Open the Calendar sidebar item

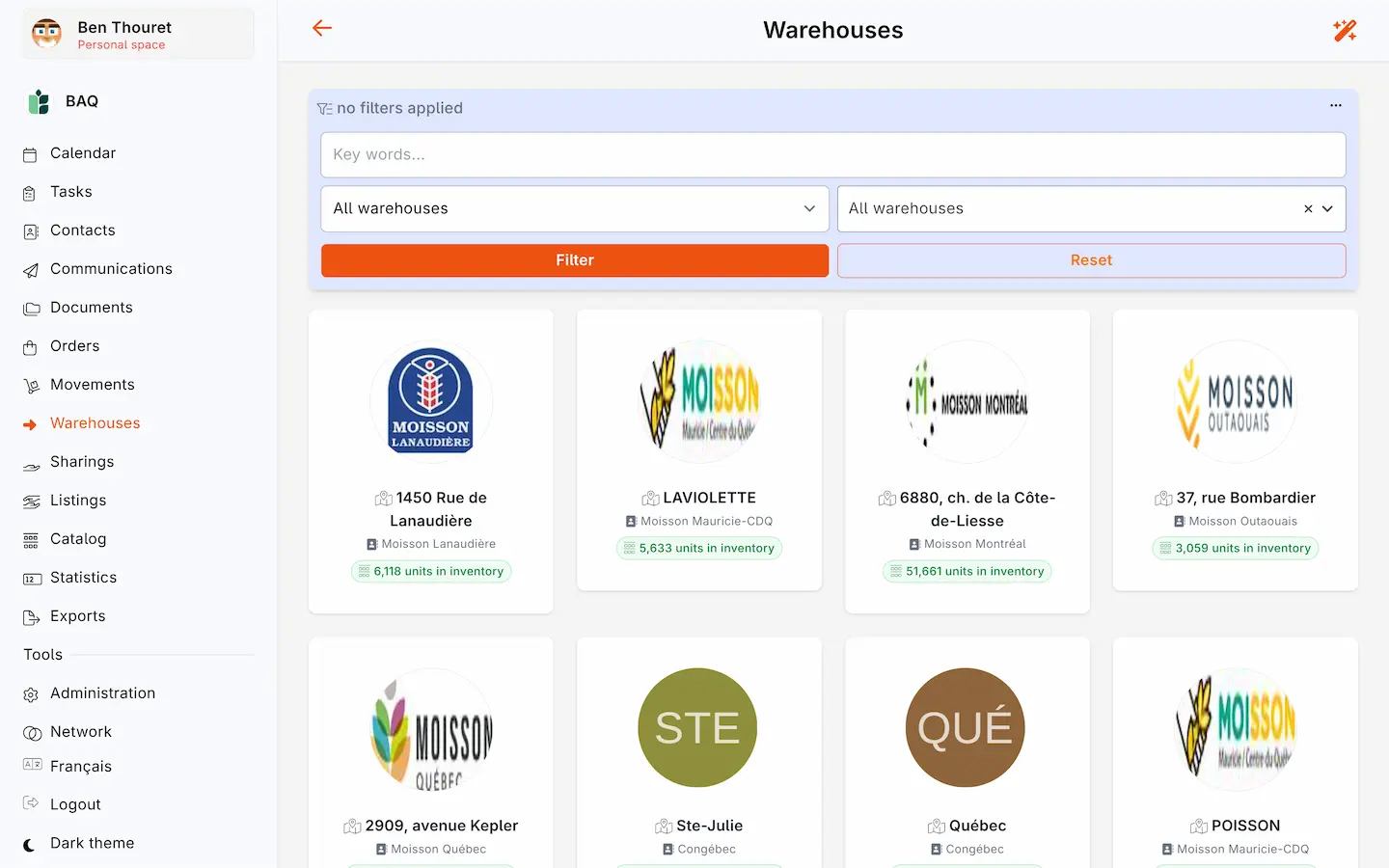(83, 153)
